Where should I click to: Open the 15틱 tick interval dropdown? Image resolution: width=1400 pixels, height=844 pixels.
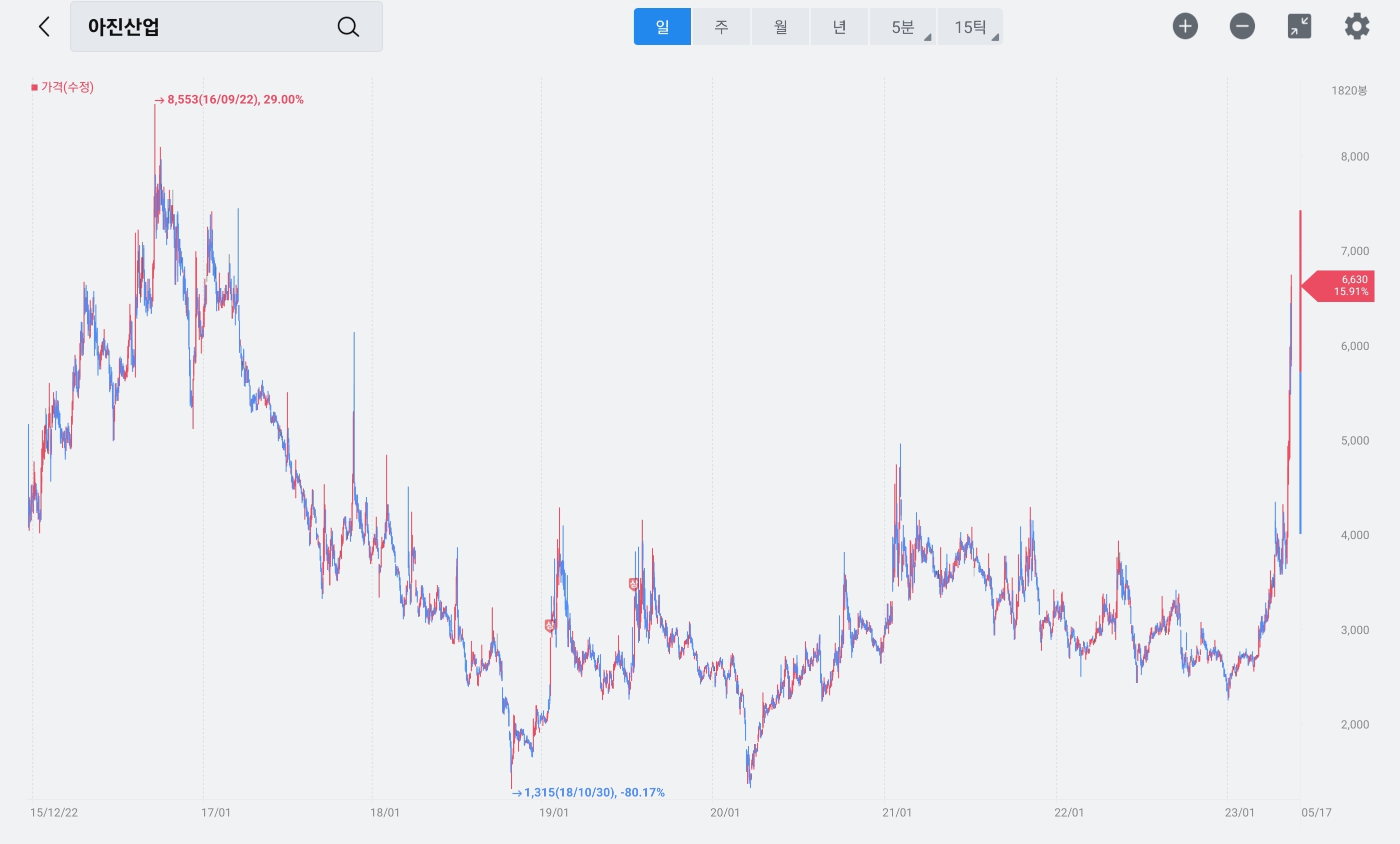tap(970, 26)
